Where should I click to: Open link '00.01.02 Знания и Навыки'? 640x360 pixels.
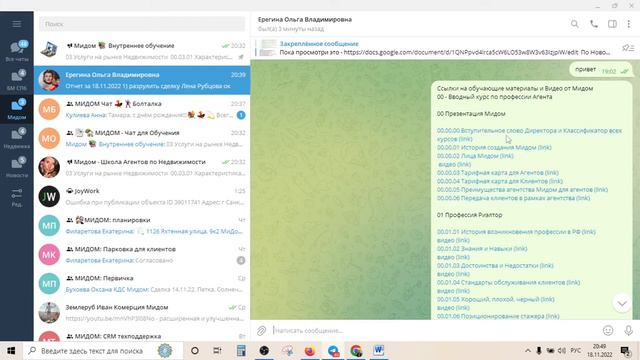point(482,249)
